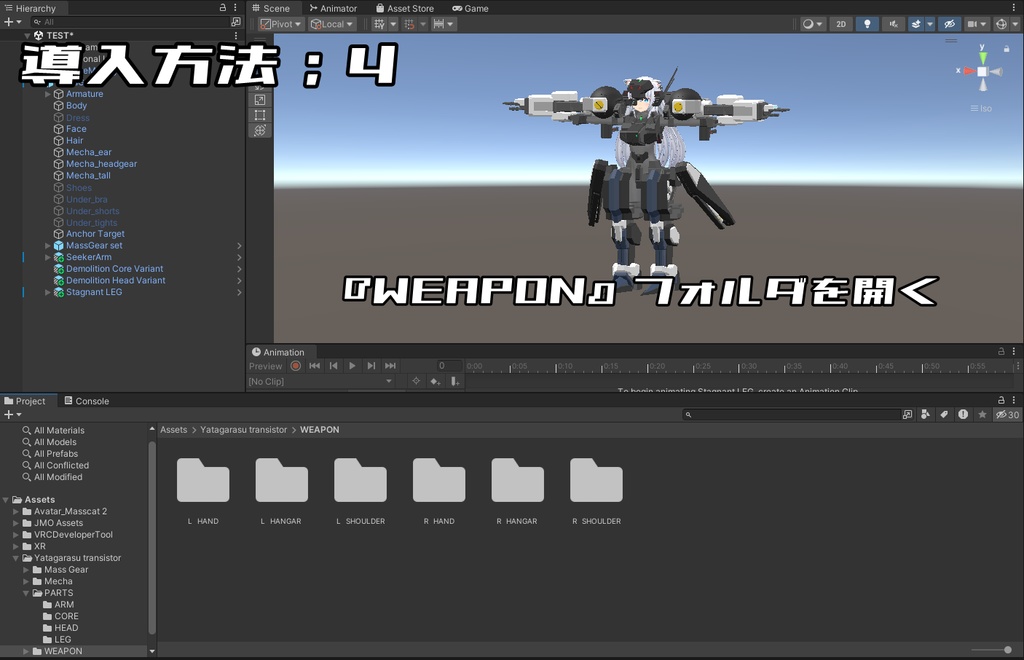Switch to the Game tab
This screenshot has height=660, width=1024.
click(470, 8)
